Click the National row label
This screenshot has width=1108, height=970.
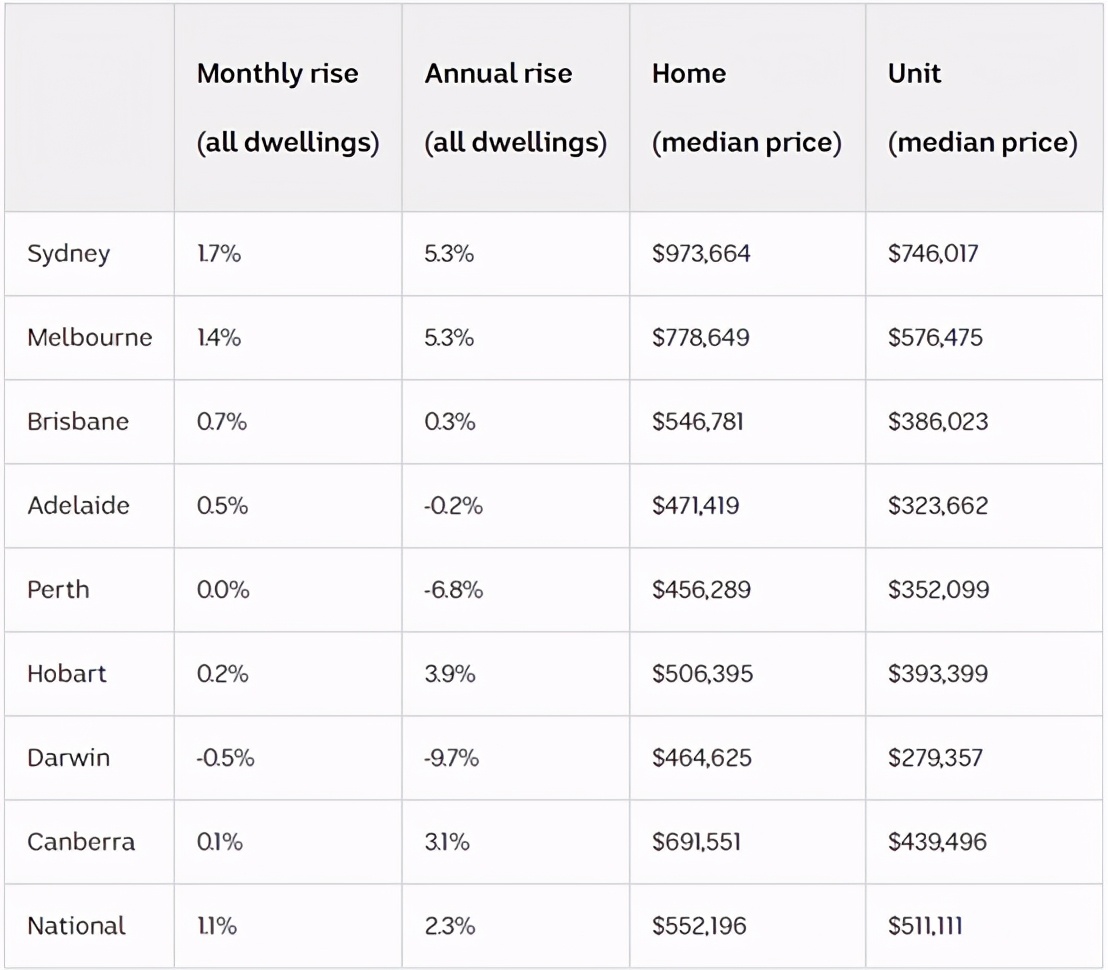(76, 926)
